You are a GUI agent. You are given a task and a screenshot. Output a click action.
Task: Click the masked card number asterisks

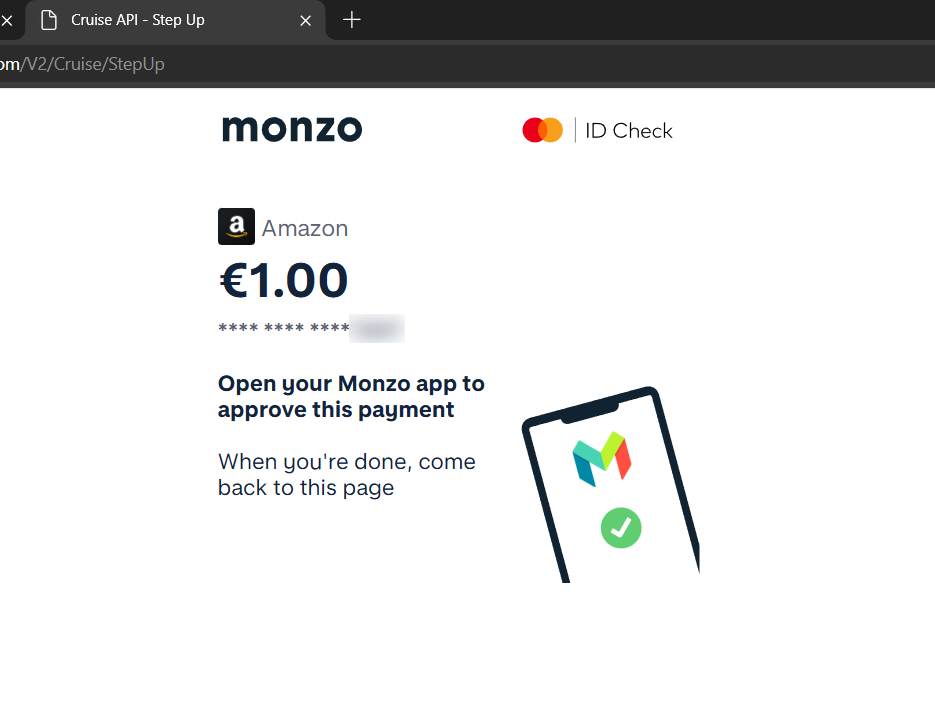point(283,329)
